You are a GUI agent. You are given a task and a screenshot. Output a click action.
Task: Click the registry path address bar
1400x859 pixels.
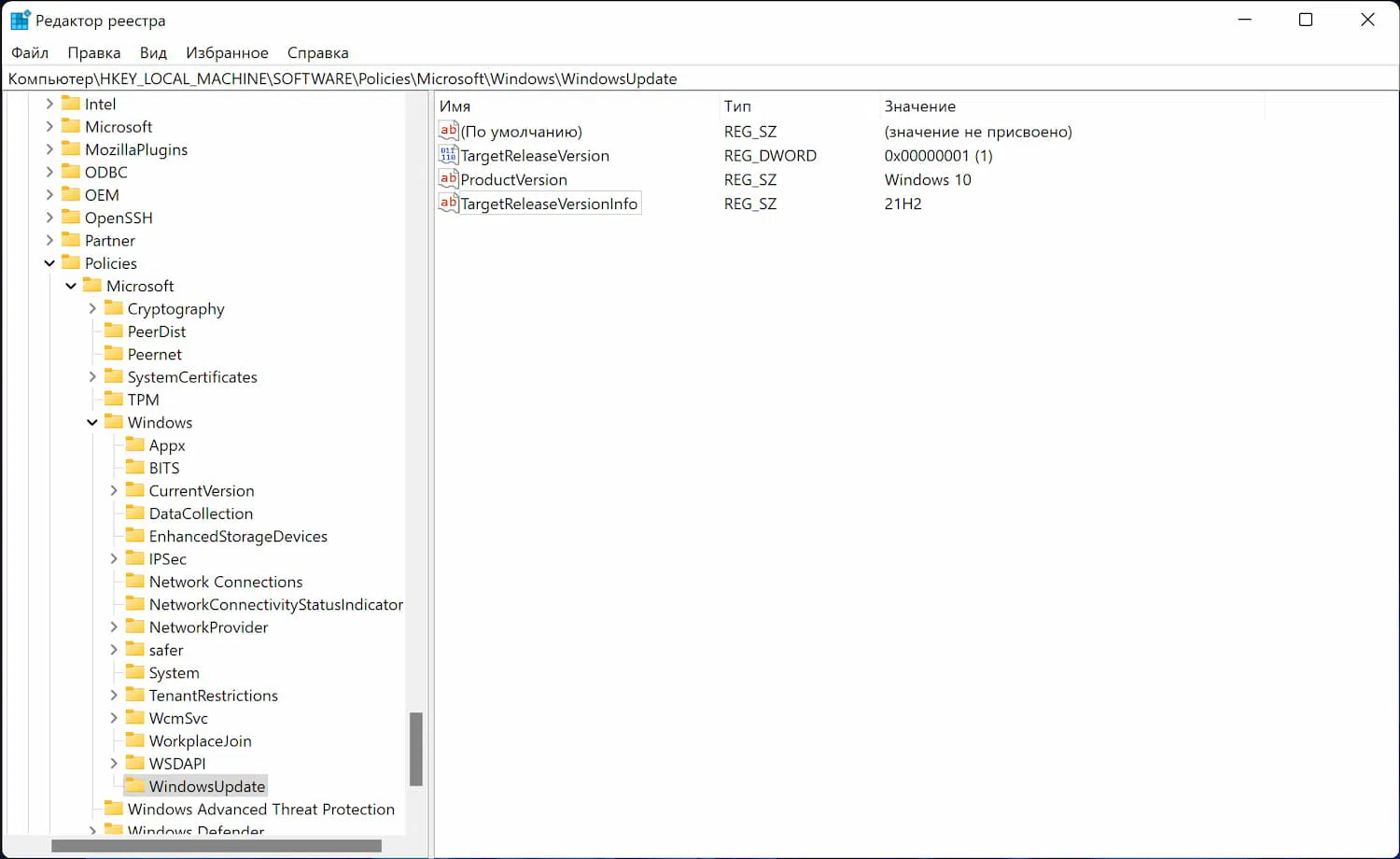tap(700, 78)
